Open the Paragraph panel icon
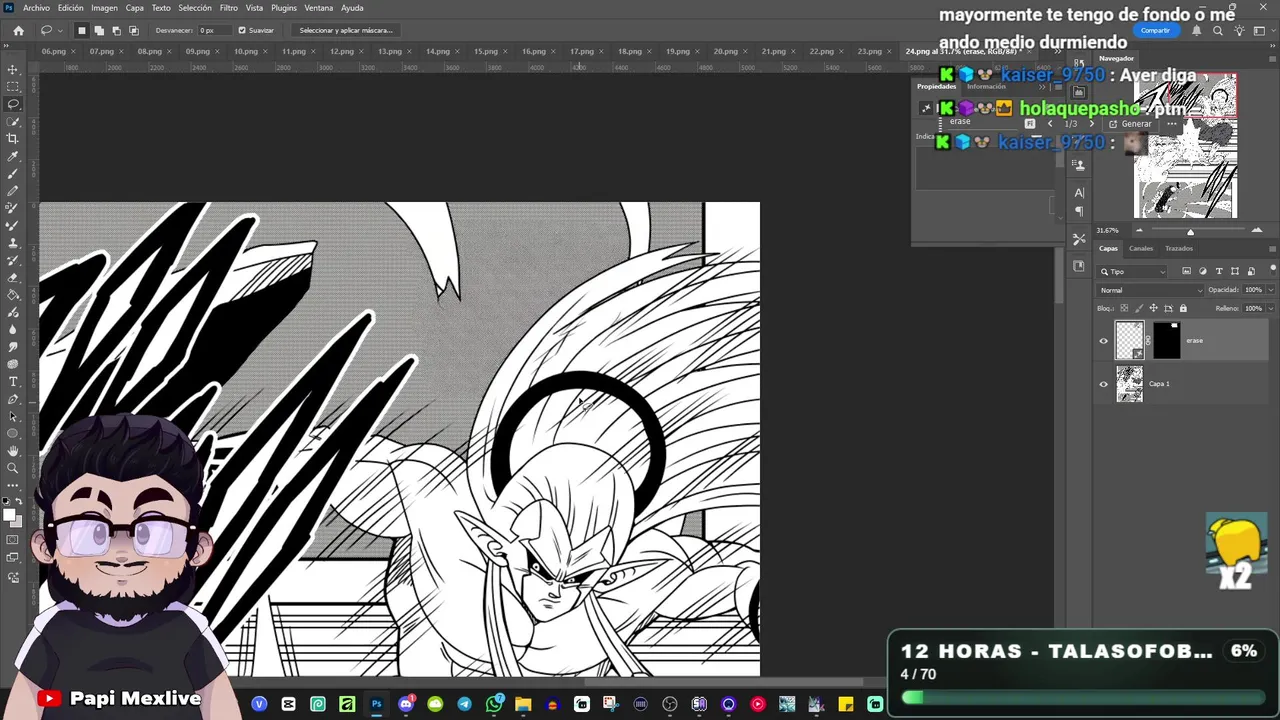This screenshot has height=720, width=1280. pyautogui.click(x=1079, y=211)
